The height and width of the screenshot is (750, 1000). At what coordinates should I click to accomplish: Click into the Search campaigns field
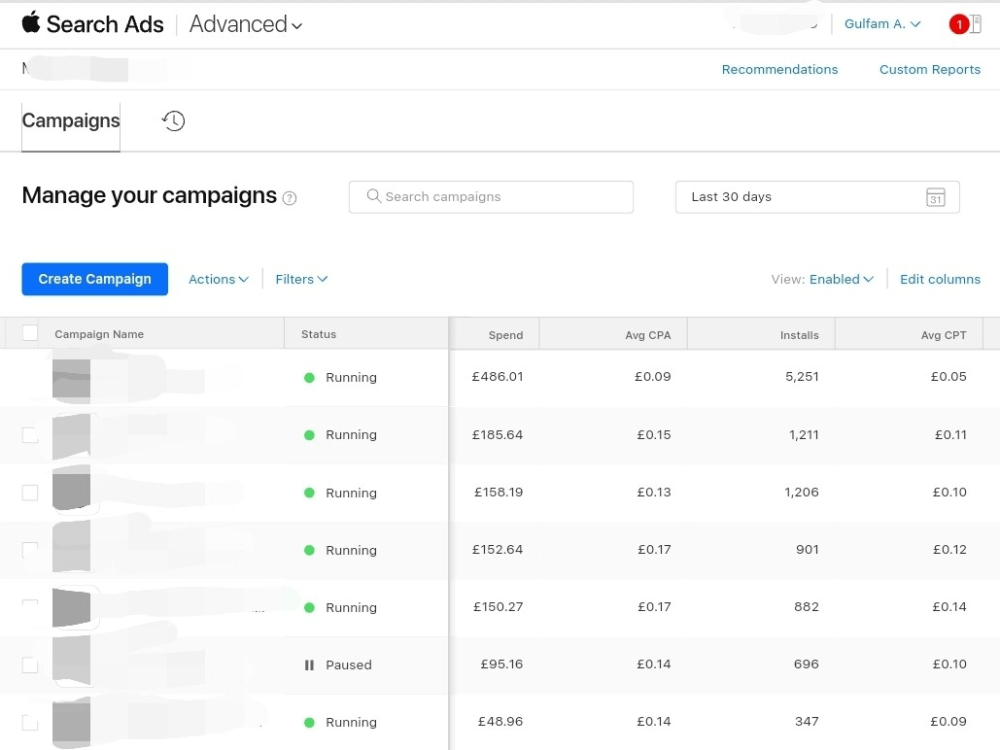(x=491, y=197)
